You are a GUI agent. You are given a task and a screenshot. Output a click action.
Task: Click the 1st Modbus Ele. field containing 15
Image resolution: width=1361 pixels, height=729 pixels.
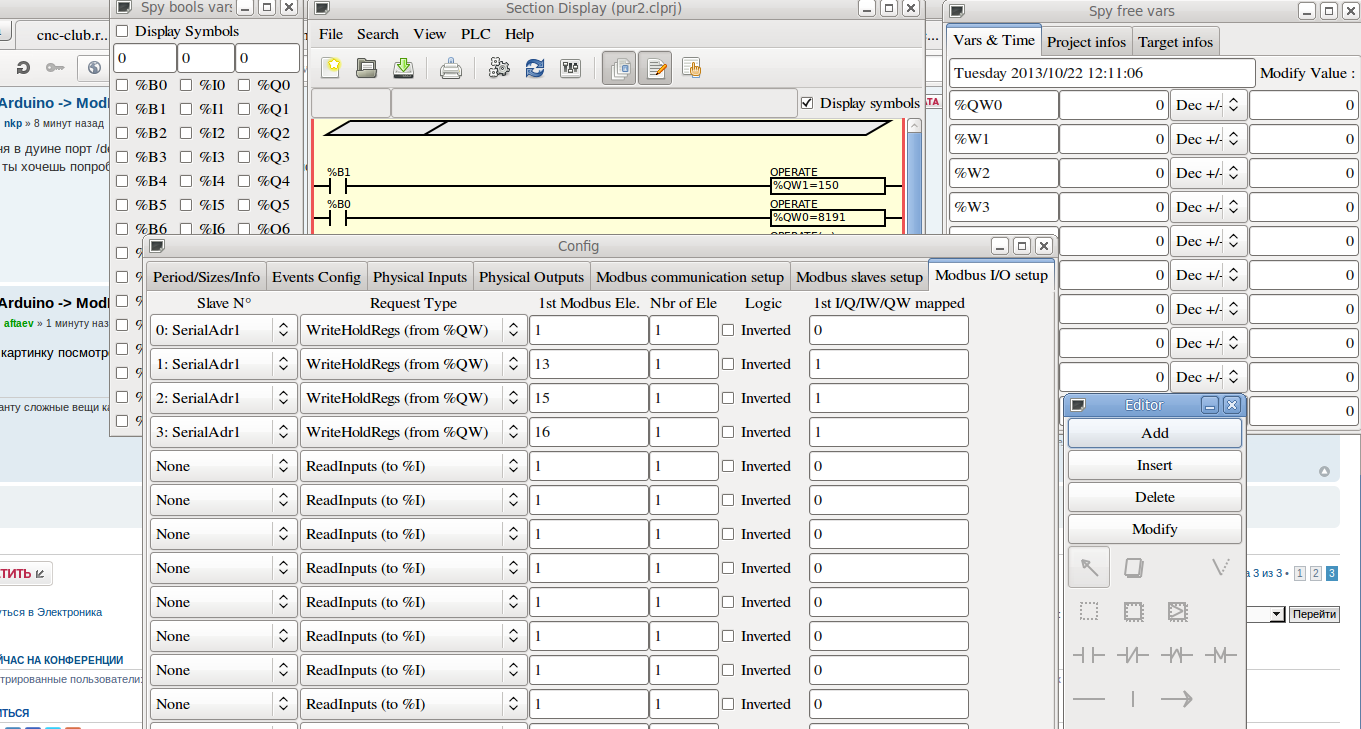589,398
